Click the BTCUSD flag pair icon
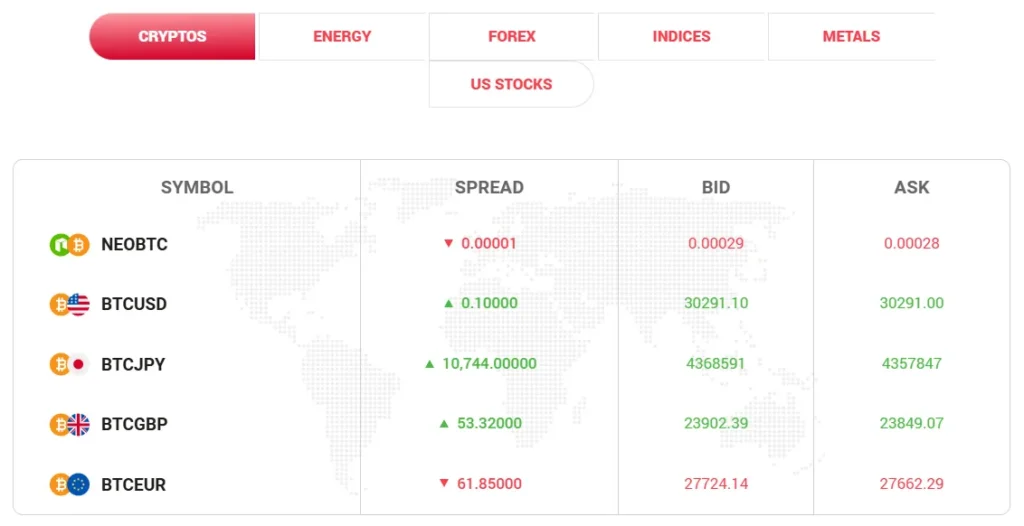Viewport: 1024px width, 526px height. point(69,304)
